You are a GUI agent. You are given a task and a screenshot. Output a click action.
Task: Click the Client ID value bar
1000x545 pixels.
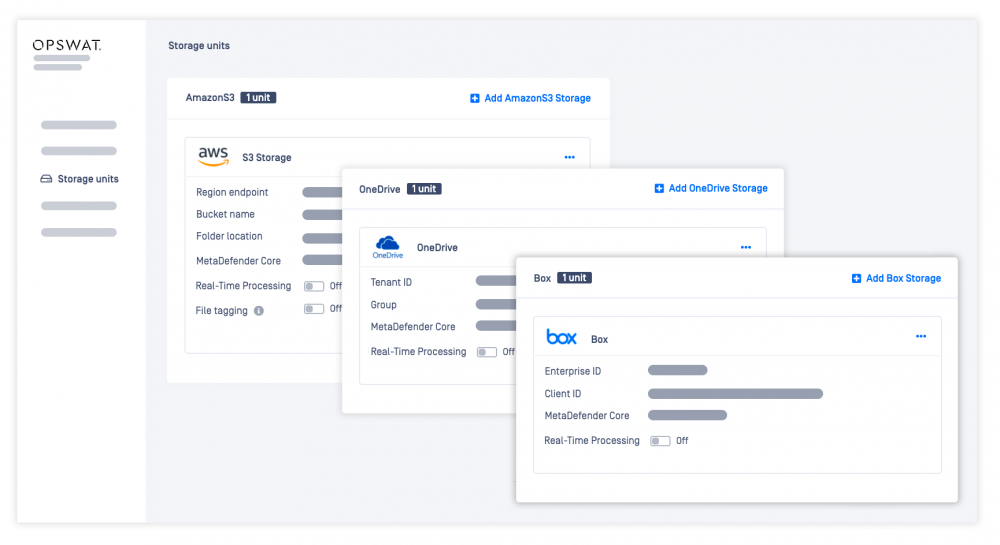pos(735,394)
